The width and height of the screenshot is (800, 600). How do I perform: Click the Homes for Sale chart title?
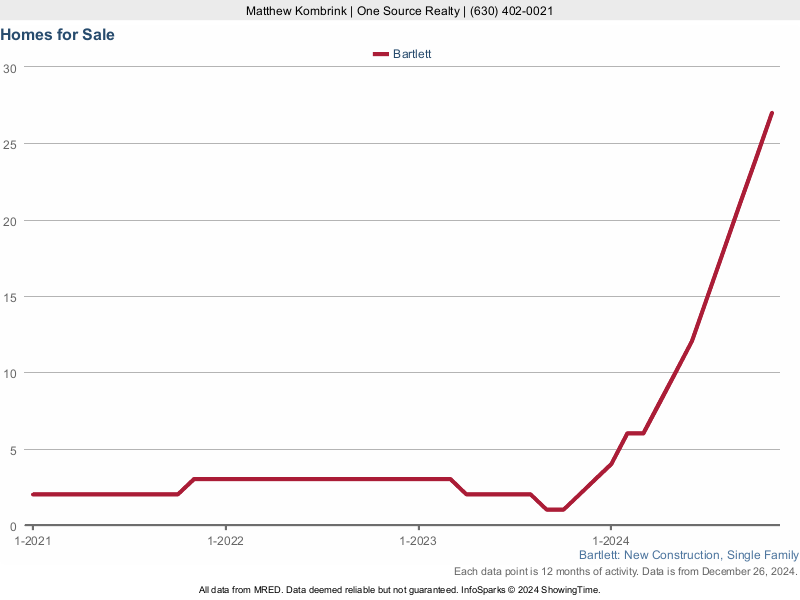(x=58, y=35)
